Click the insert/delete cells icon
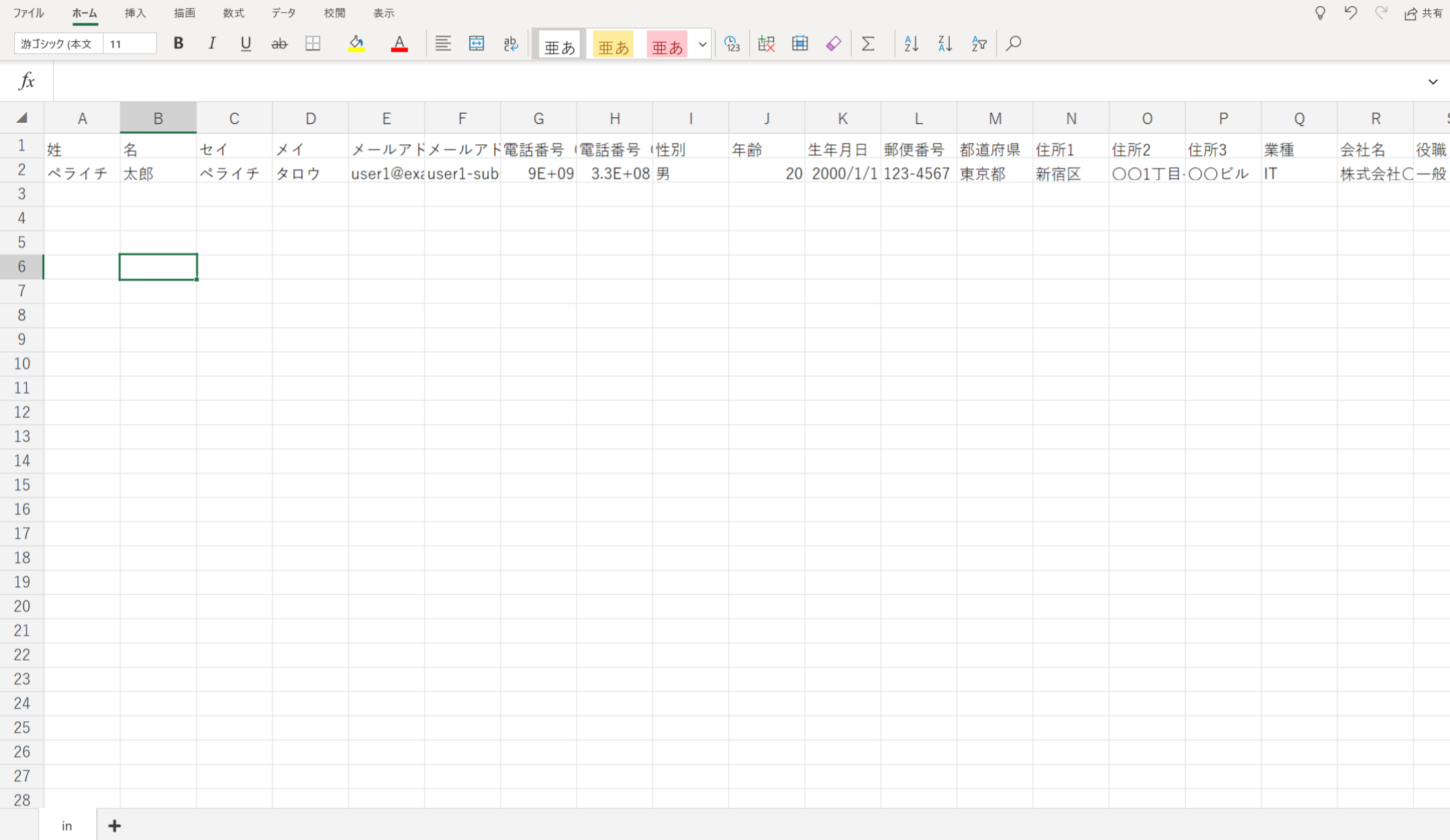 (x=766, y=44)
